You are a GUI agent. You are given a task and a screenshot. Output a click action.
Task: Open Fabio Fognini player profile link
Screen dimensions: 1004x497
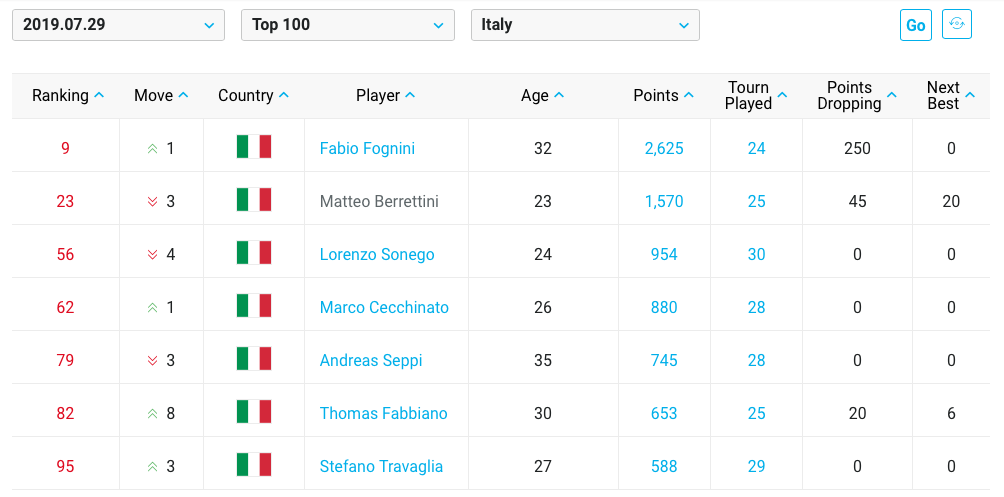pyautogui.click(x=368, y=149)
